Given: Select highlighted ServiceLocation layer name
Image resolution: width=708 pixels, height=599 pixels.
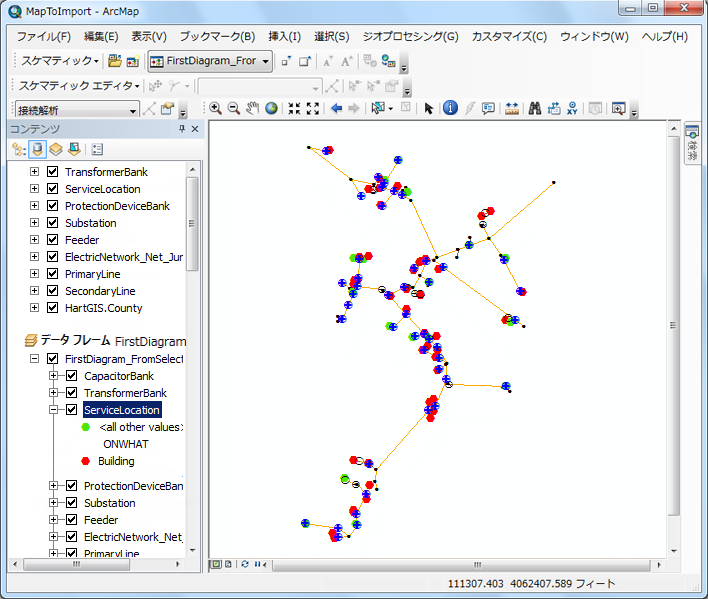Looking at the screenshot, I should (x=122, y=410).
